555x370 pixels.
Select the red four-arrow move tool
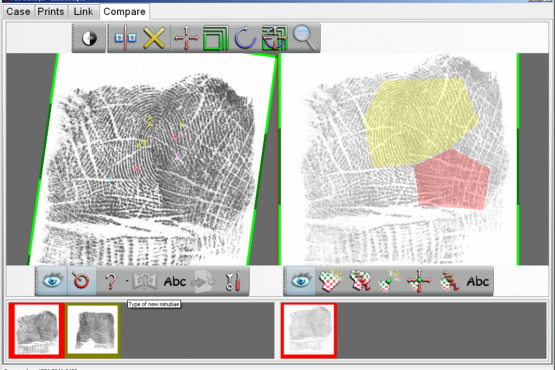pyautogui.click(x=186, y=38)
